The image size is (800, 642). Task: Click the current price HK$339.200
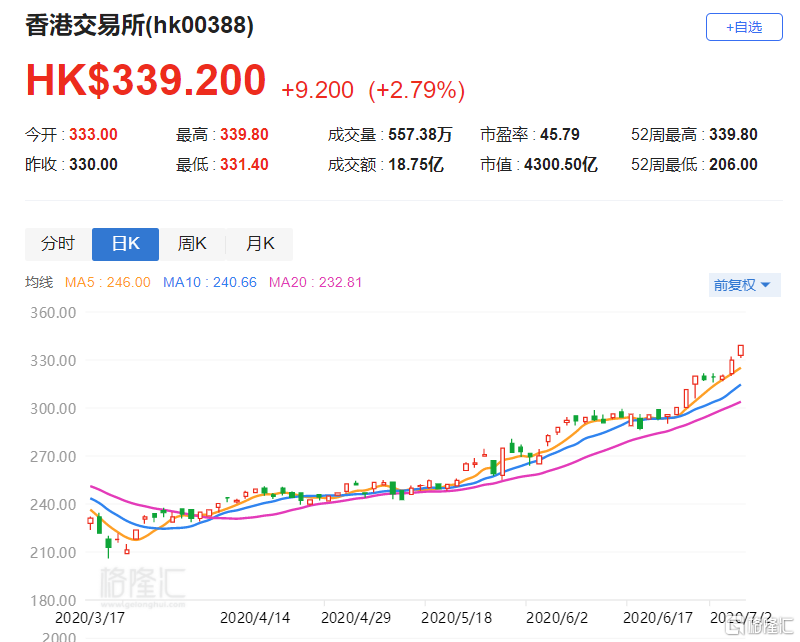146,80
